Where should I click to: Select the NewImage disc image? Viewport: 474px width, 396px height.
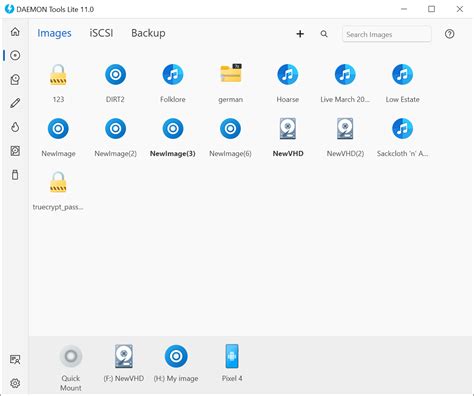(58, 137)
